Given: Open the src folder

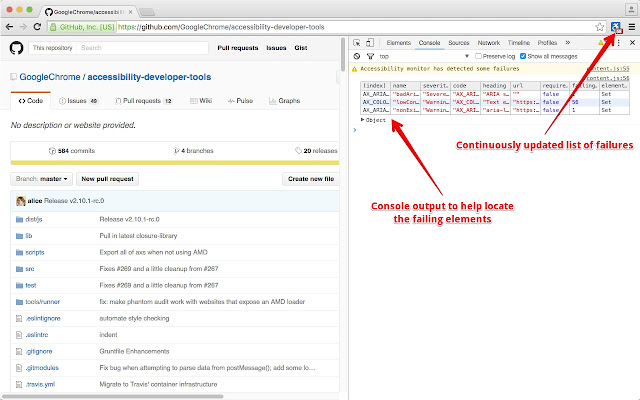Looking at the screenshot, I should pos(30,269).
